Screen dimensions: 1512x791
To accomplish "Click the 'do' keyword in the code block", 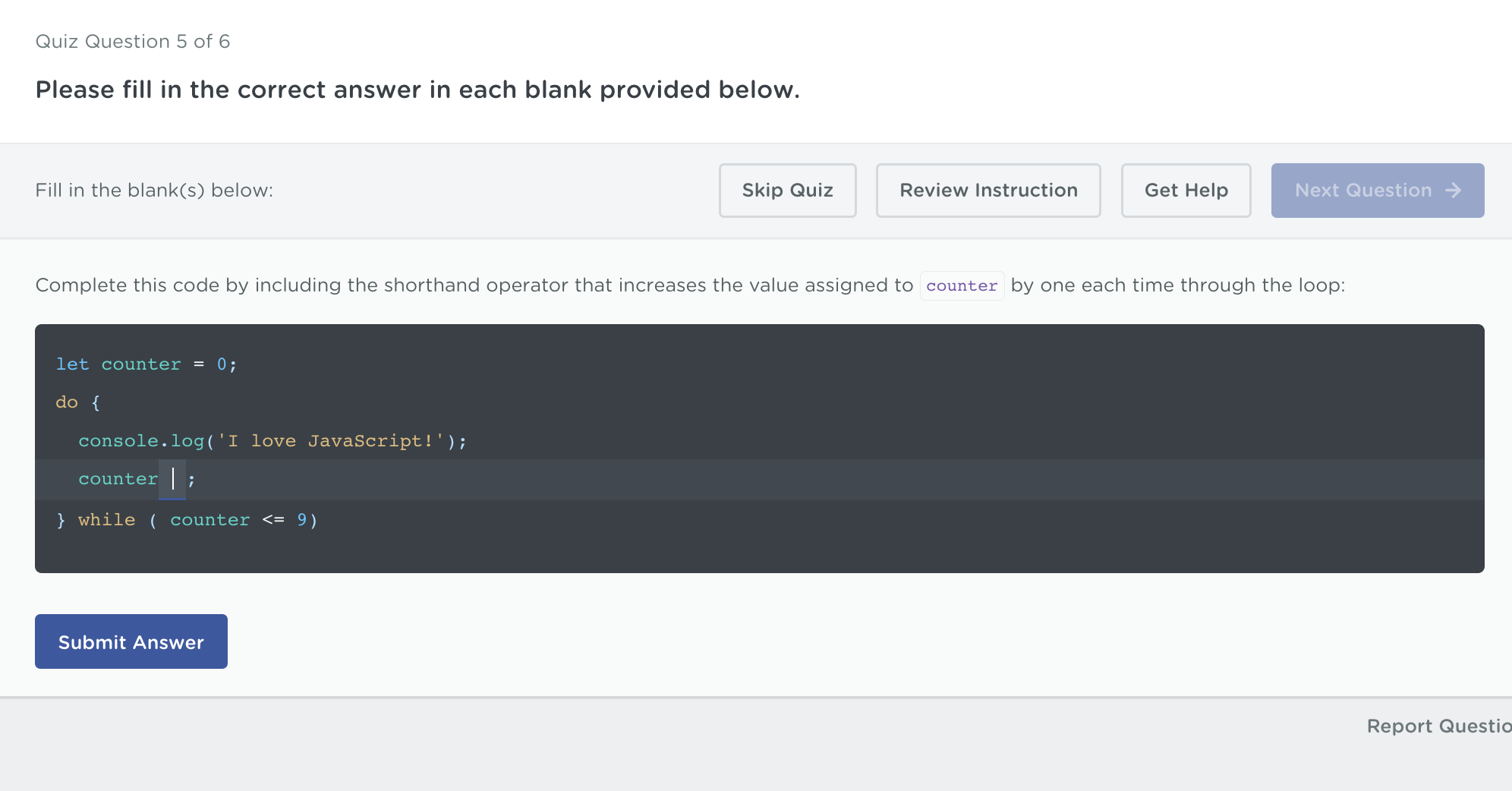I will coord(67,402).
